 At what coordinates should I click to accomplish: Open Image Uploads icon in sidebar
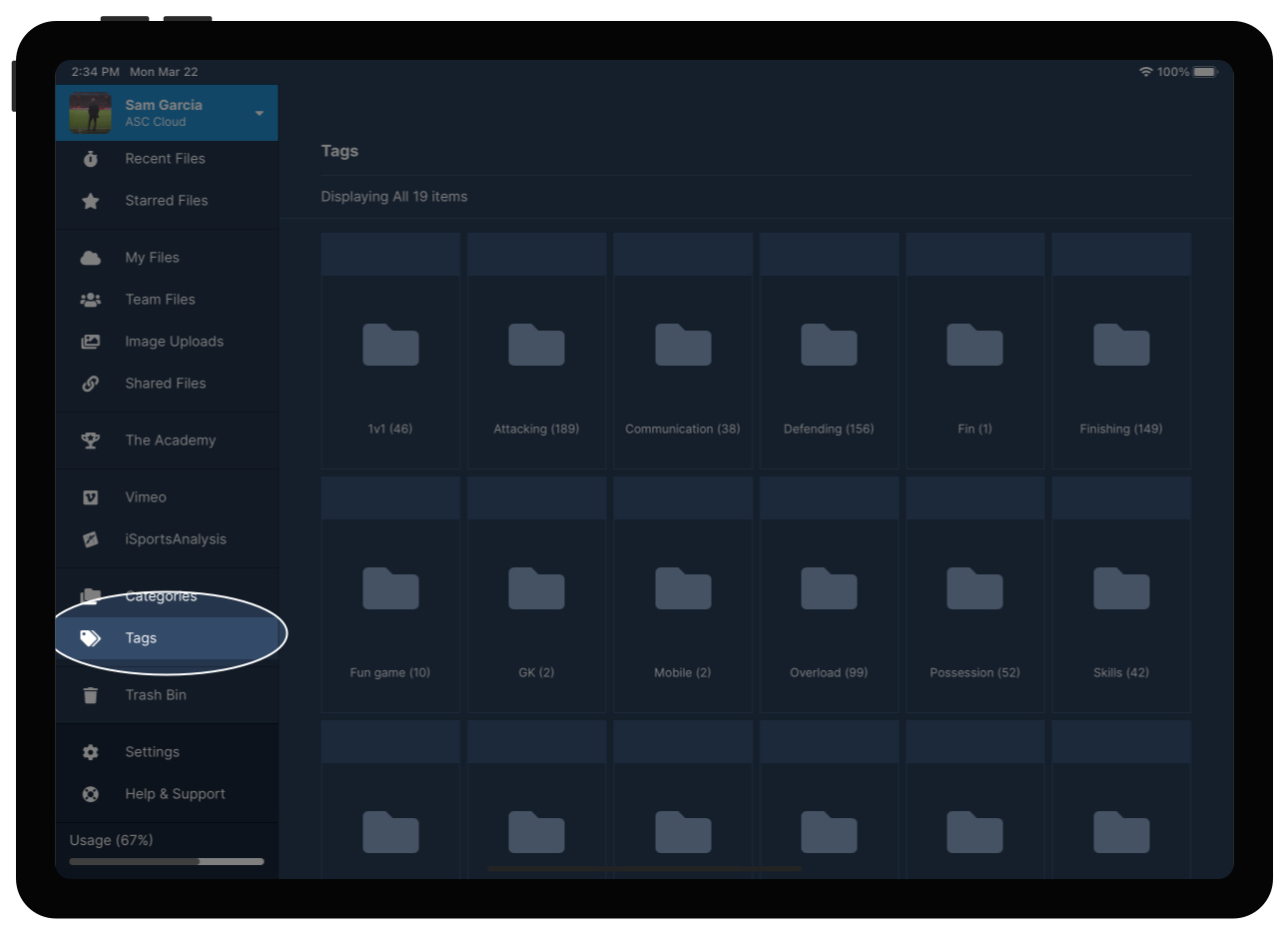[x=91, y=342]
